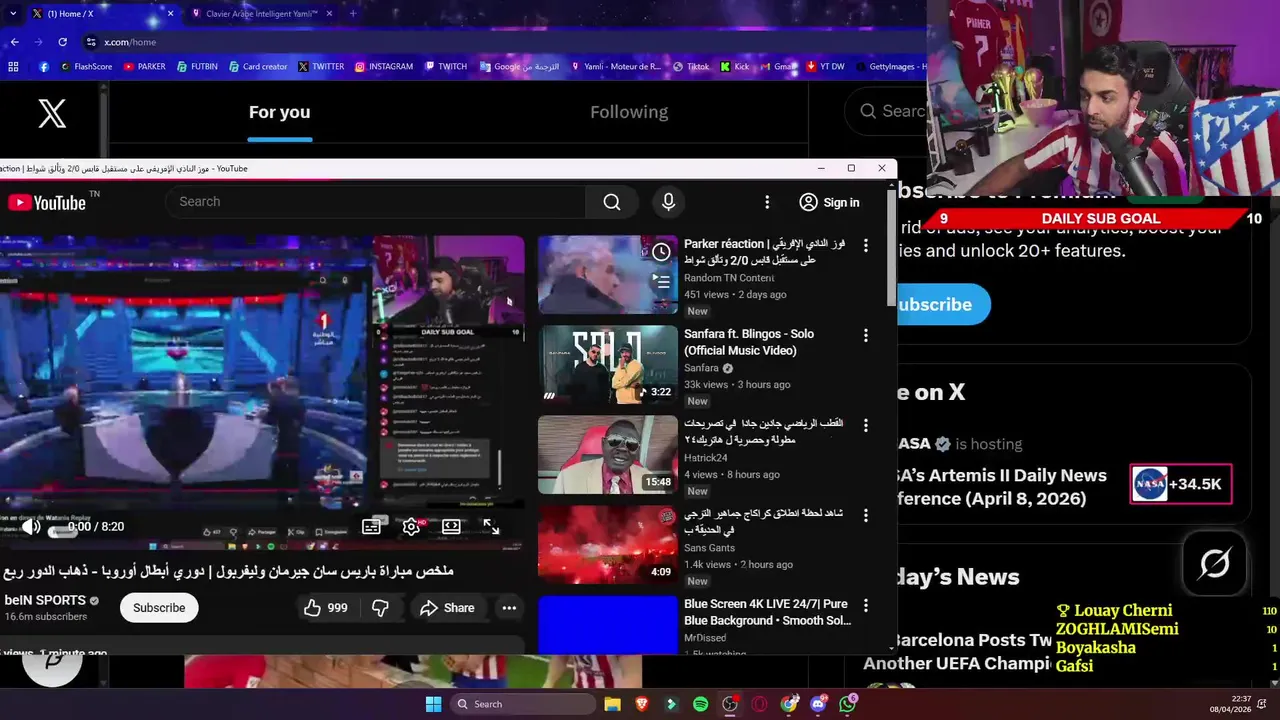Viewport: 1280px width, 720px height.
Task: Open options for Blue Screen 4K video
Action: 866,605
